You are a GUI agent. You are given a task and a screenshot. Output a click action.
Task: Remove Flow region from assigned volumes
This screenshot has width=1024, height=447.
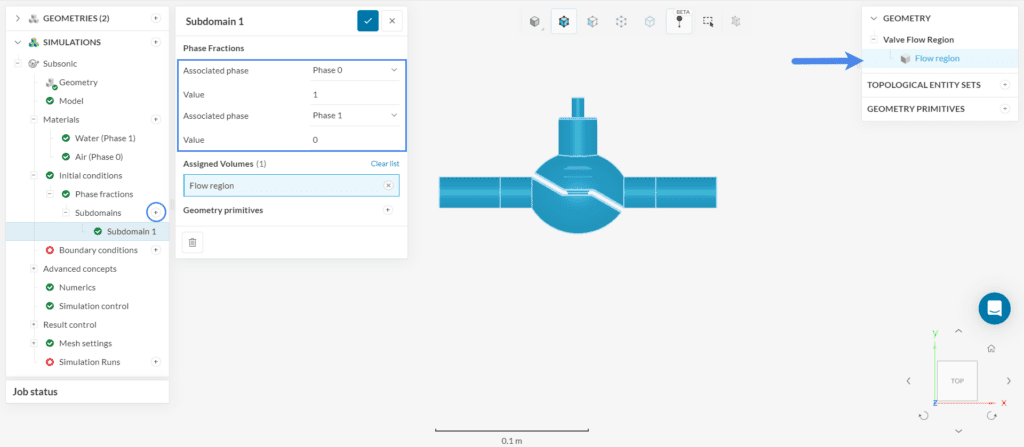[x=388, y=186]
